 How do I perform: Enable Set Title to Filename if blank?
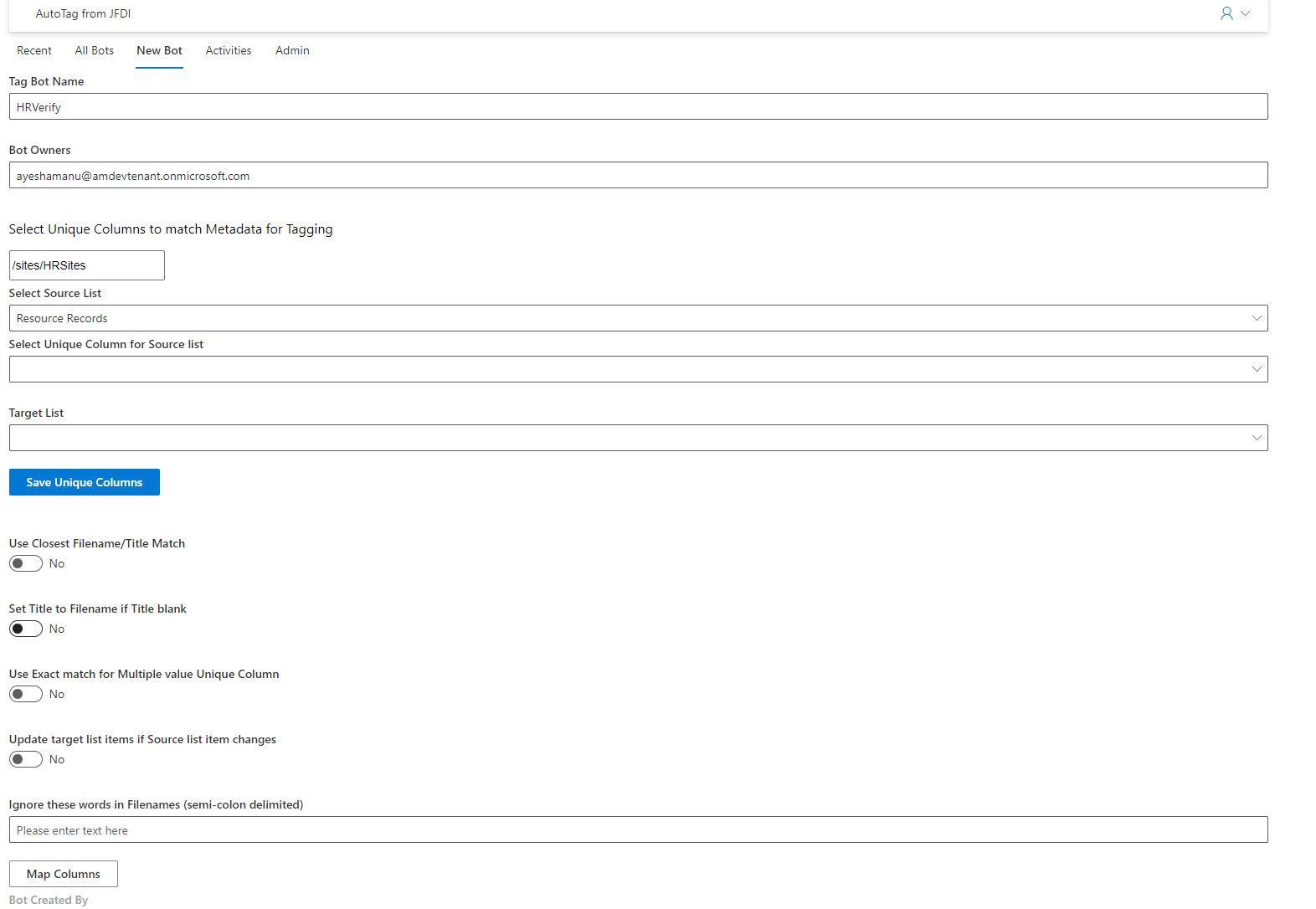tap(26, 629)
